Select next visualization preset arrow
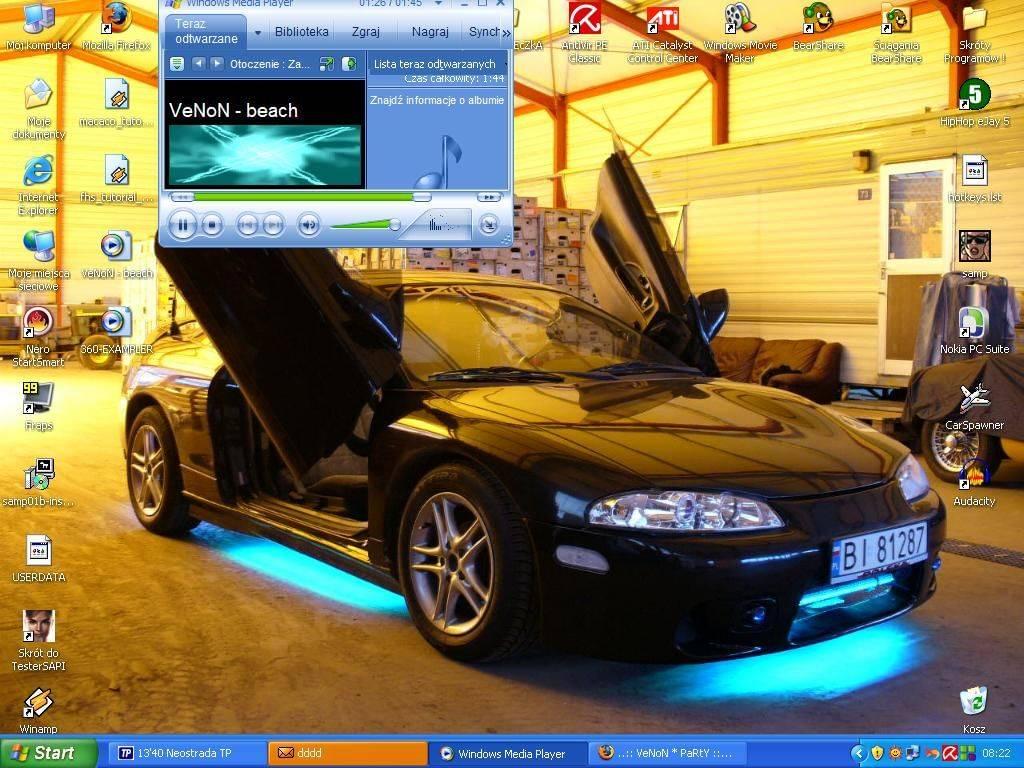 217,64
